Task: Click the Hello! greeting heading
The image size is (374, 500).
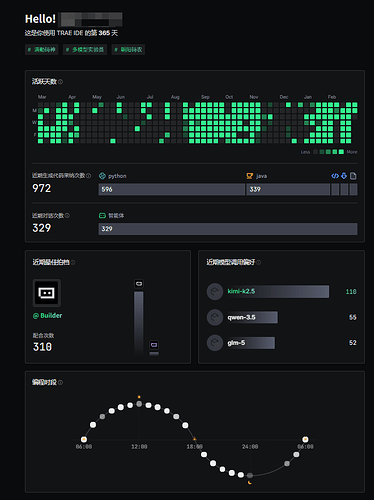Action: coord(40,19)
